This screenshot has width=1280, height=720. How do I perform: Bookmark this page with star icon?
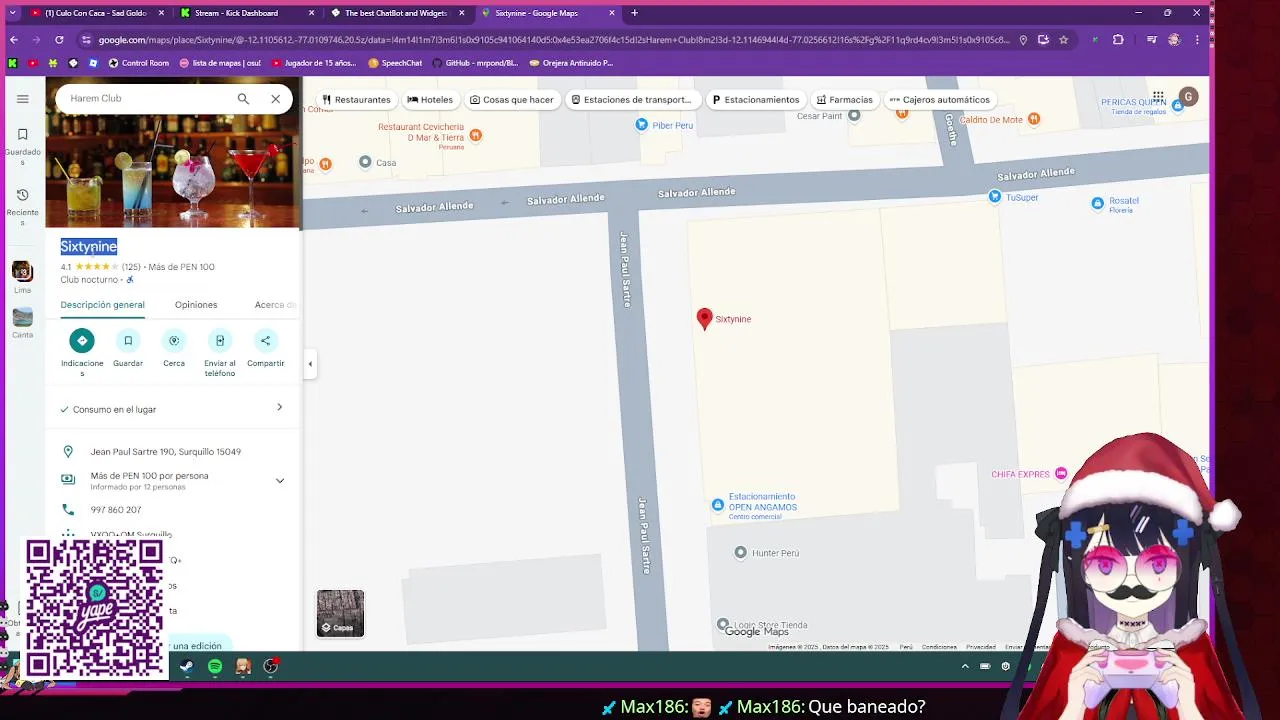1063,40
